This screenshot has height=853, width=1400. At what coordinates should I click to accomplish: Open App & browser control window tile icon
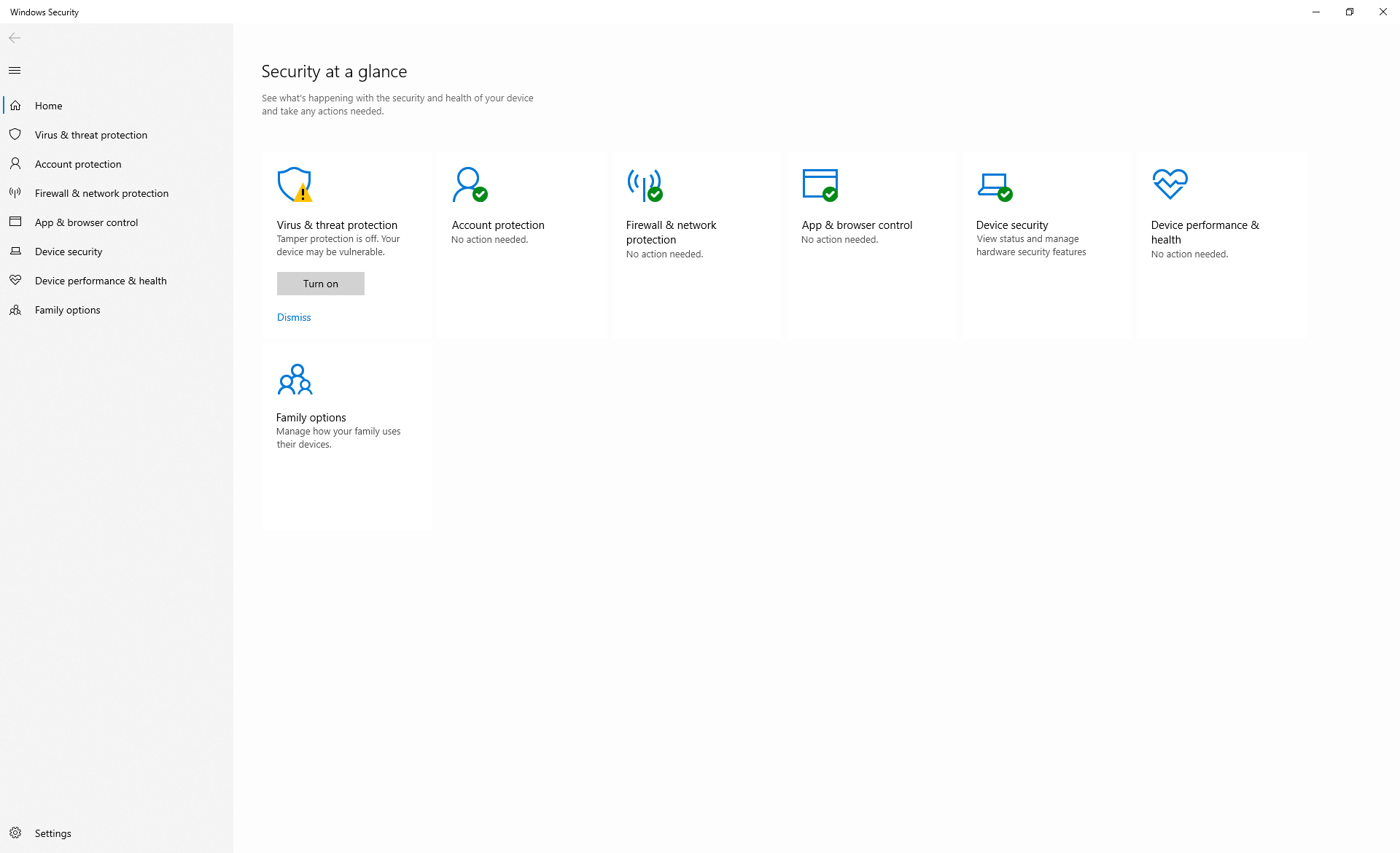point(820,185)
